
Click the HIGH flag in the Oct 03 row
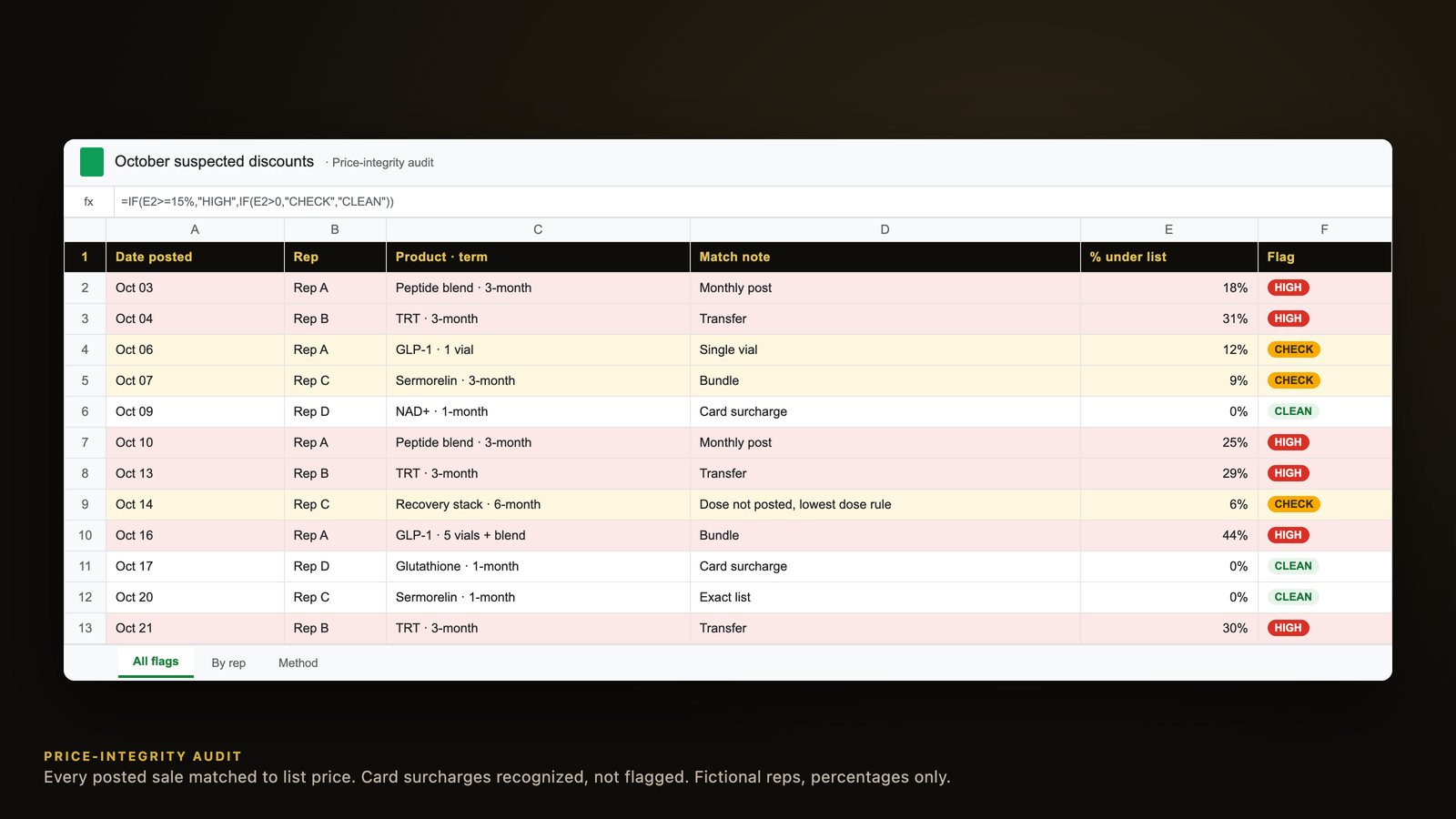point(1288,288)
